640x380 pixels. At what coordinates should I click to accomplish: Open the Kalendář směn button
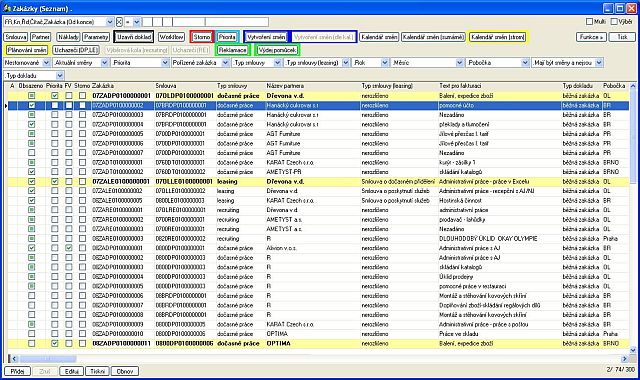click(x=379, y=37)
